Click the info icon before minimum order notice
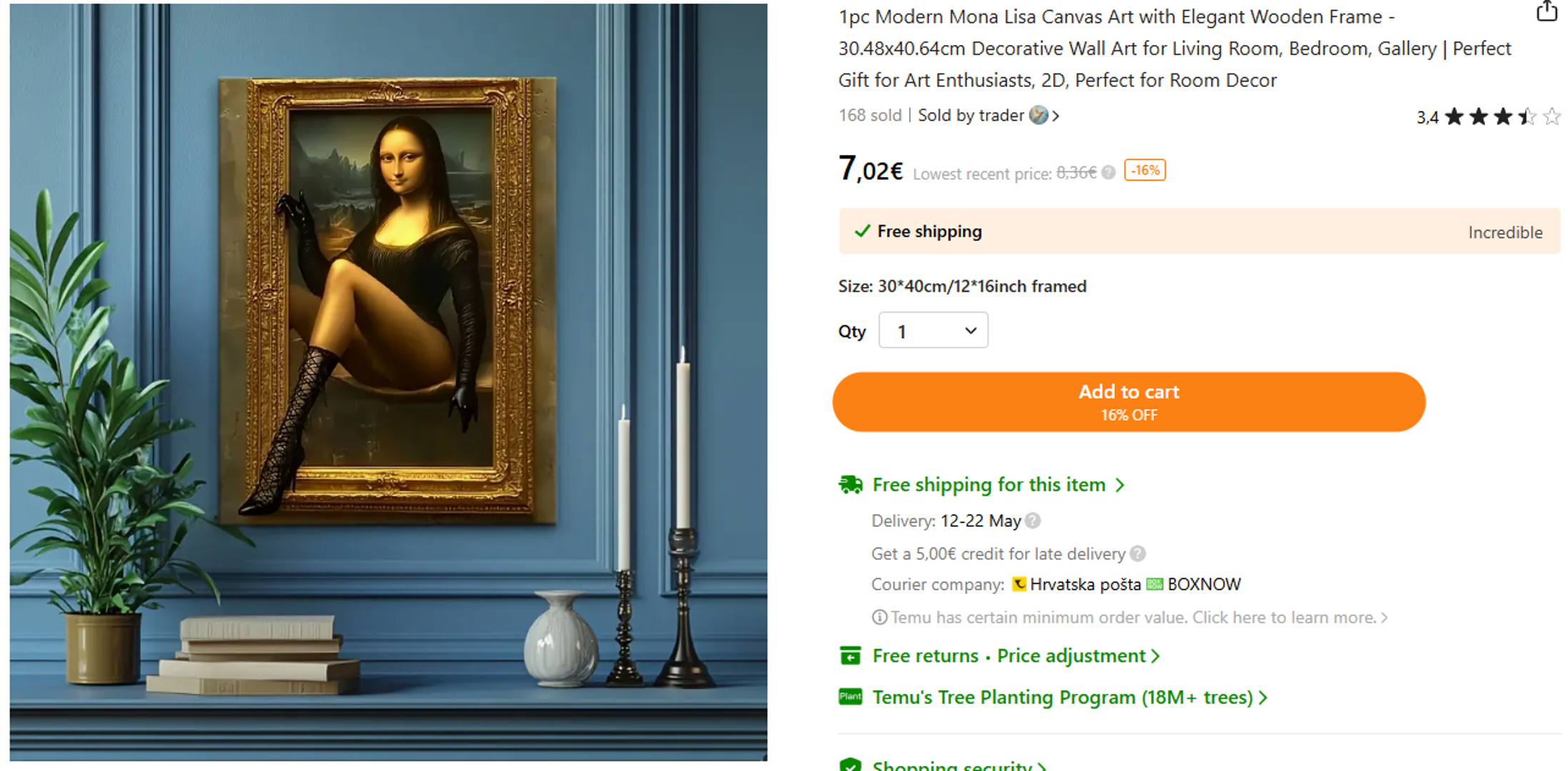Screen dimensions: 1568x771 880,617
